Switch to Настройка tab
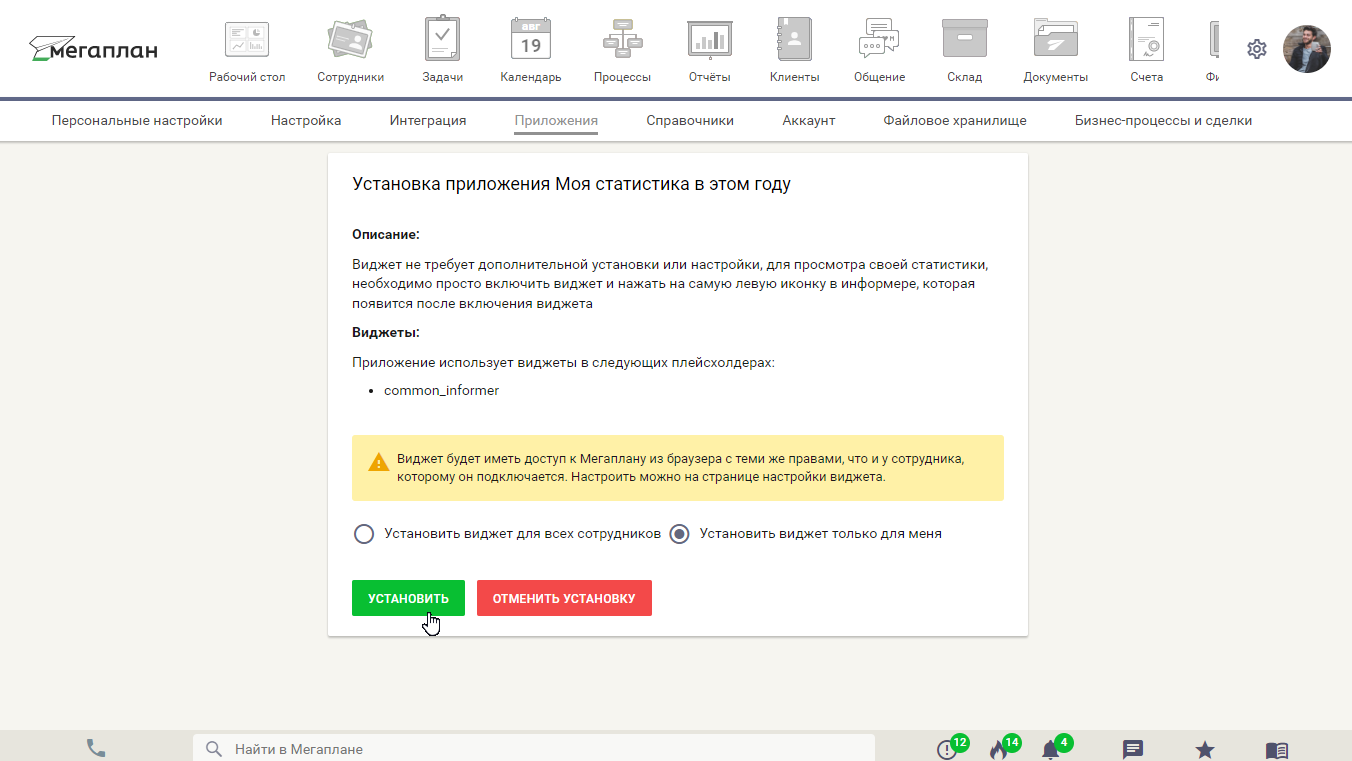 point(306,121)
